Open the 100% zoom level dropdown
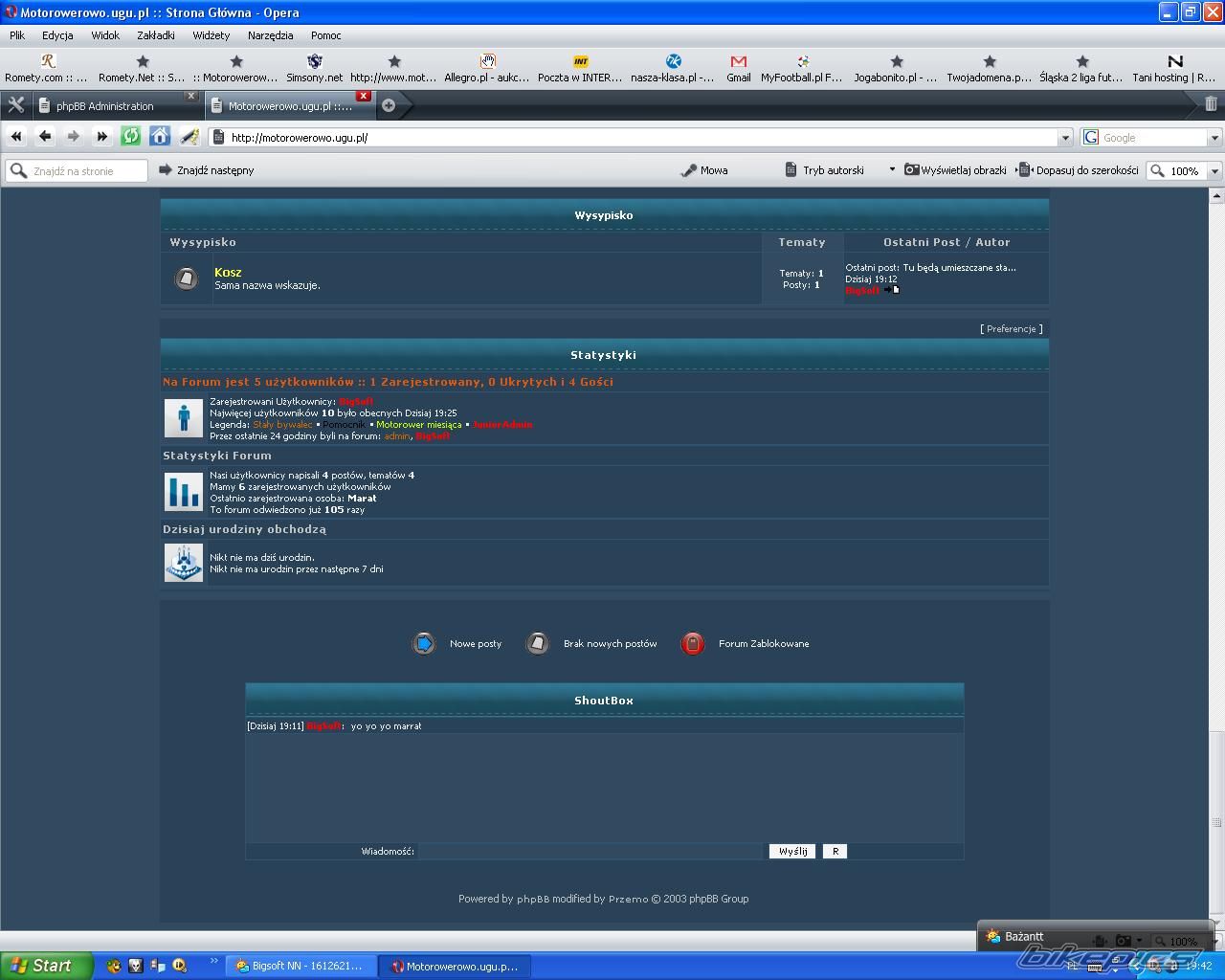Viewport: 1225px width, 980px height. point(1214,171)
